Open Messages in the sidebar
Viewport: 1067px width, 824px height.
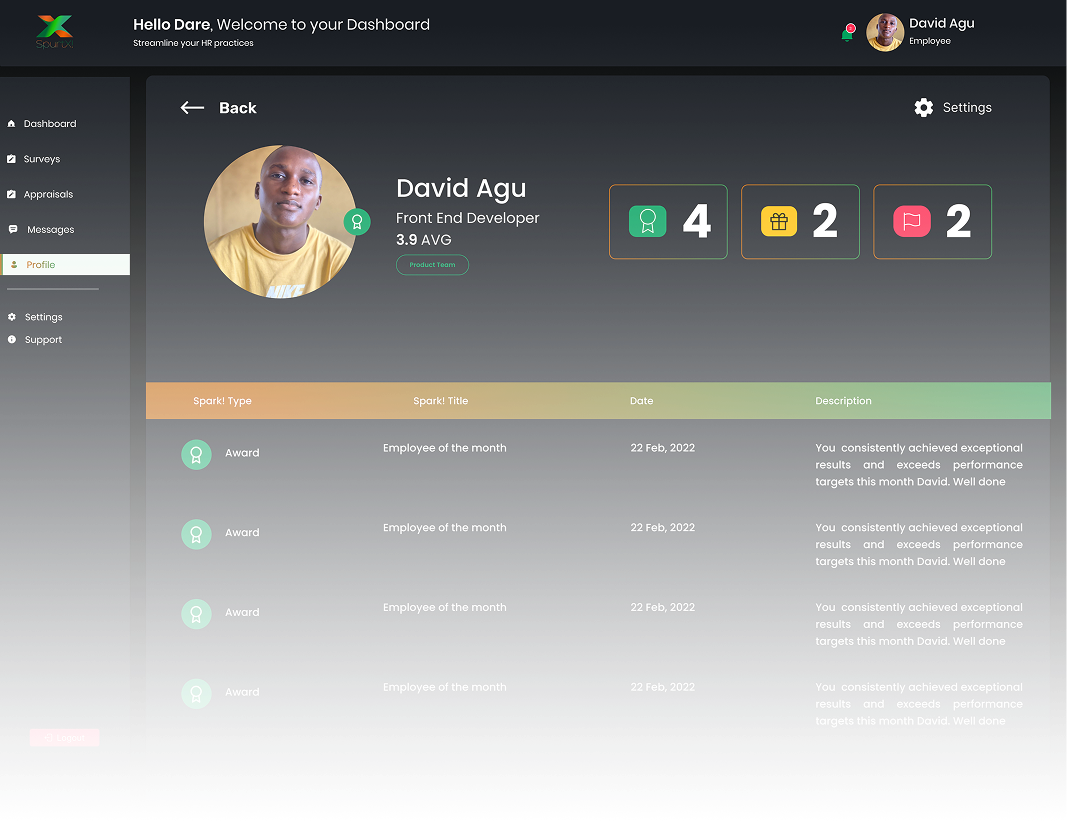click(50, 230)
